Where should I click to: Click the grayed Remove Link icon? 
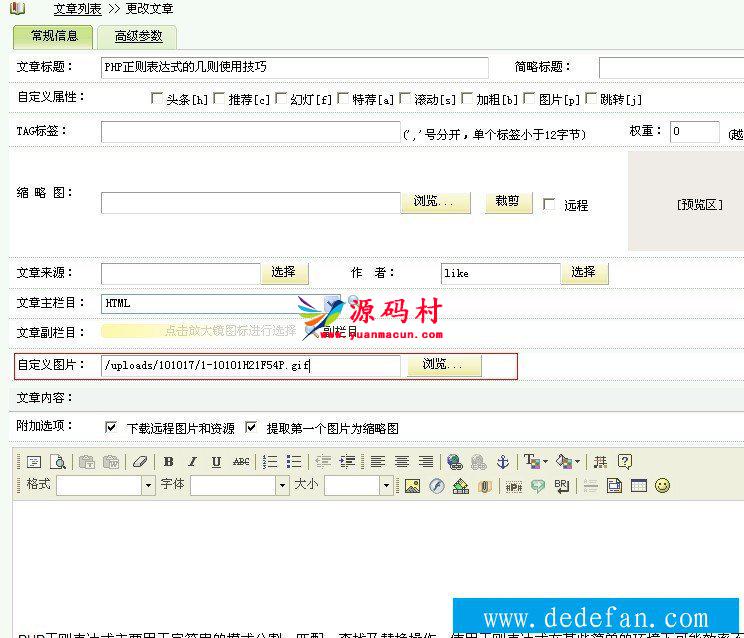click(478, 462)
